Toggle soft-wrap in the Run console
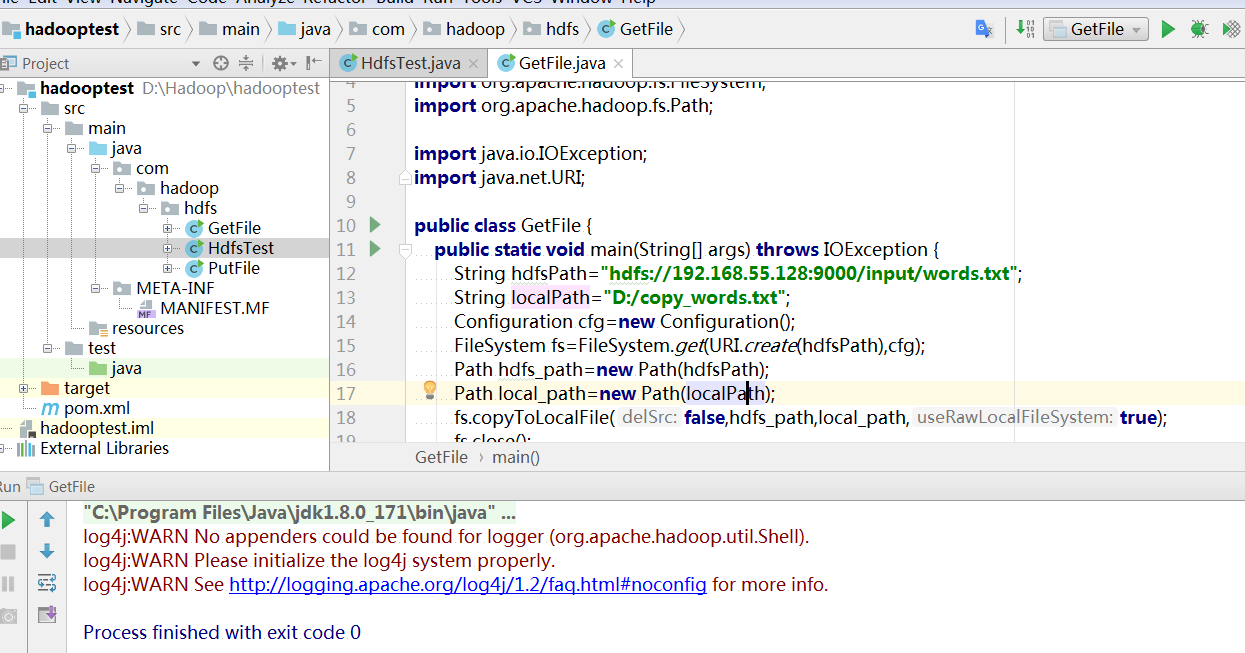1245x653 pixels. tap(47, 583)
